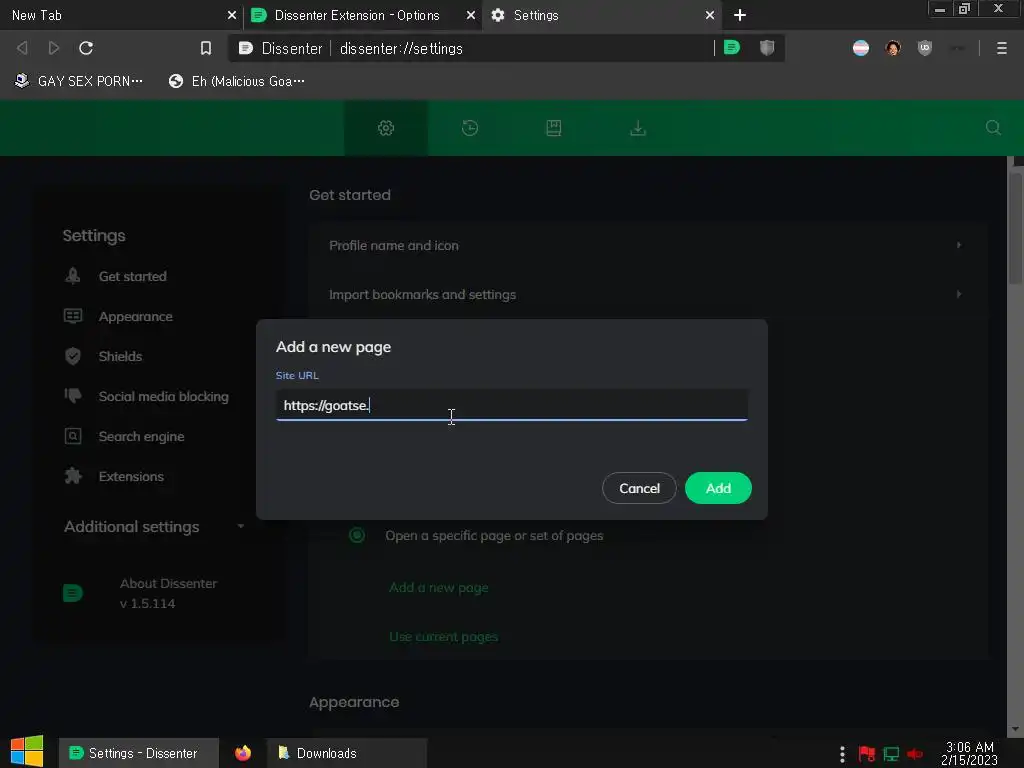Open the browser hamburger menu
Viewport: 1024px width, 768px height.
tap(1002, 48)
